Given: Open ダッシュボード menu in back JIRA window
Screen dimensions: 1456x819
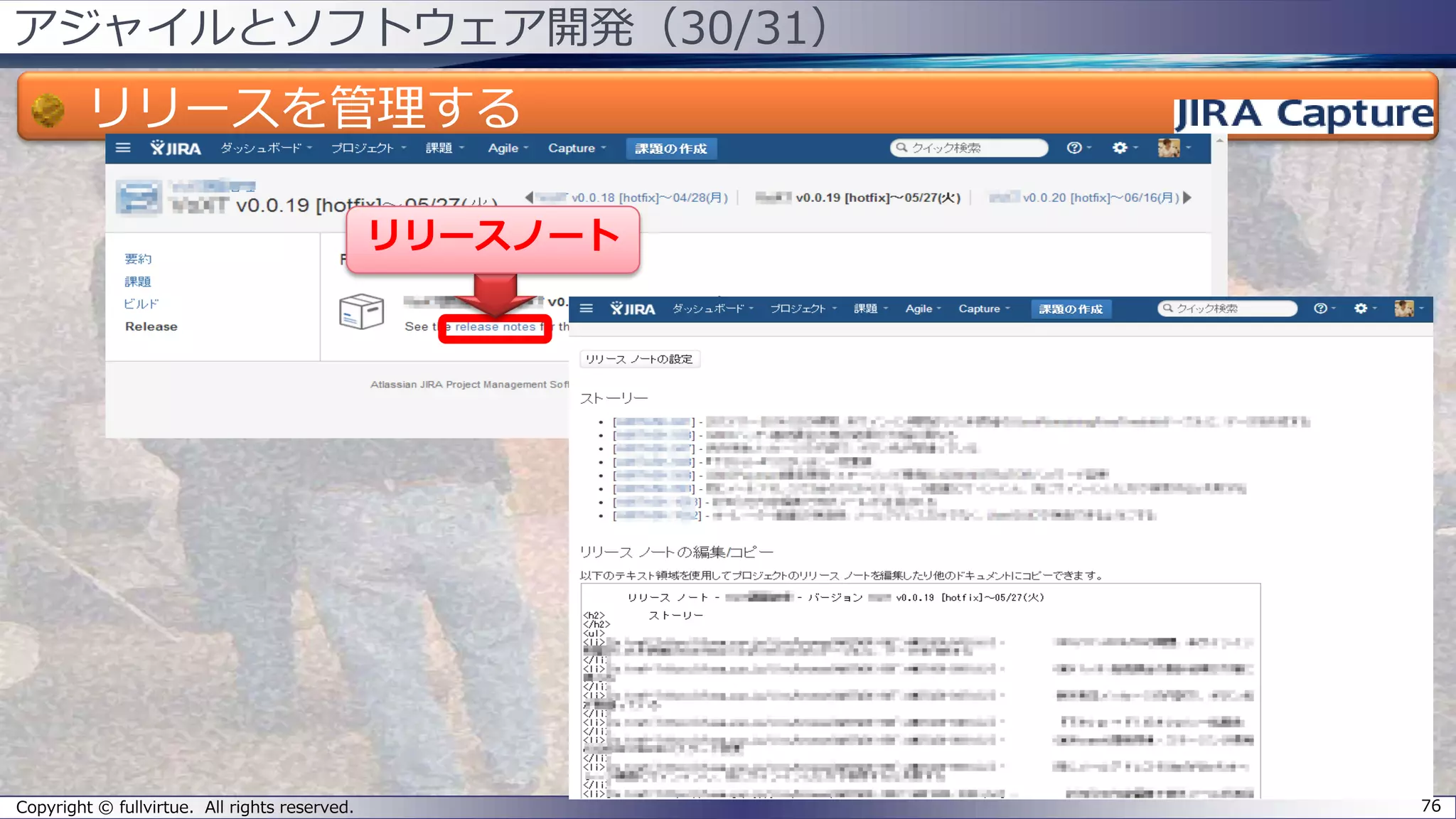Looking at the screenshot, I should point(266,148).
